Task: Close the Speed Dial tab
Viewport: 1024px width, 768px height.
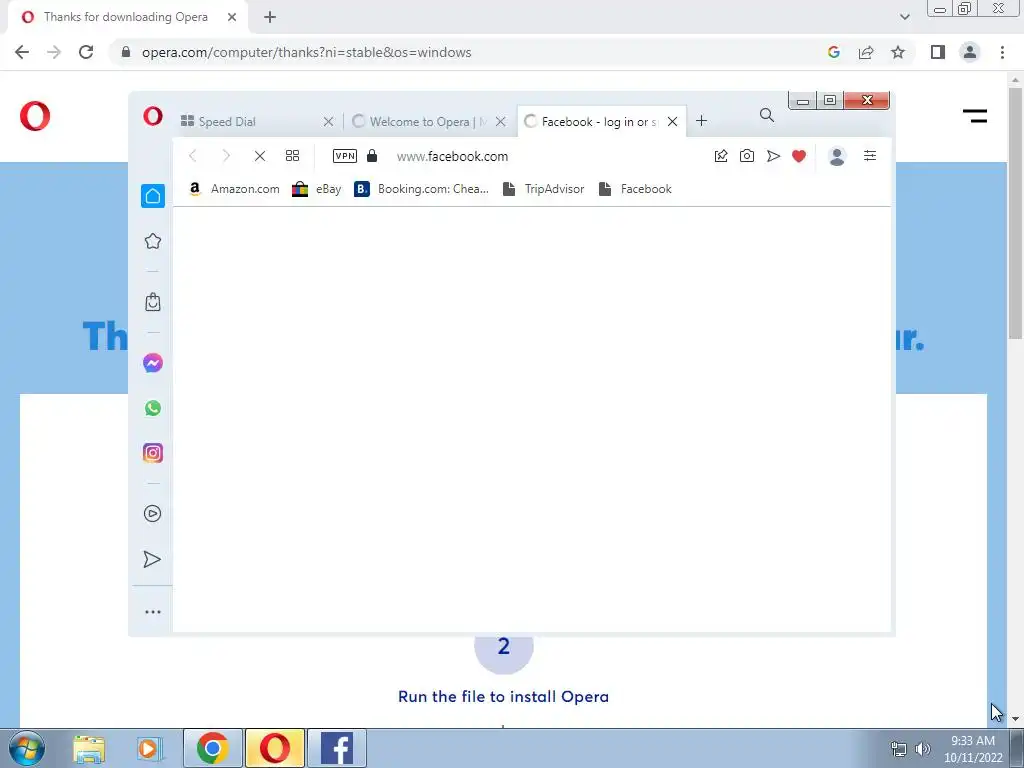Action: coord(328,121)
